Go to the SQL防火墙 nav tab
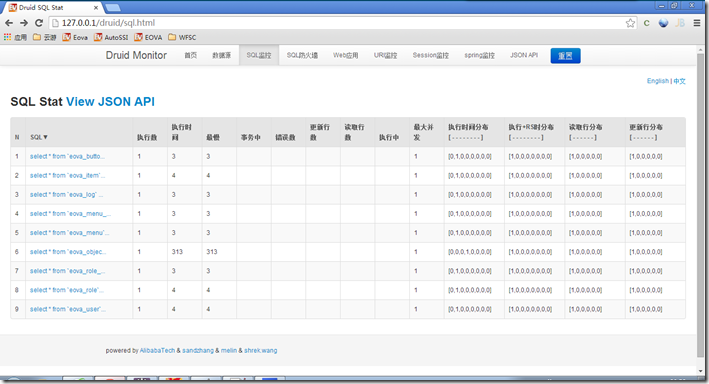This screenshot has height=384, width=709. 302,55
